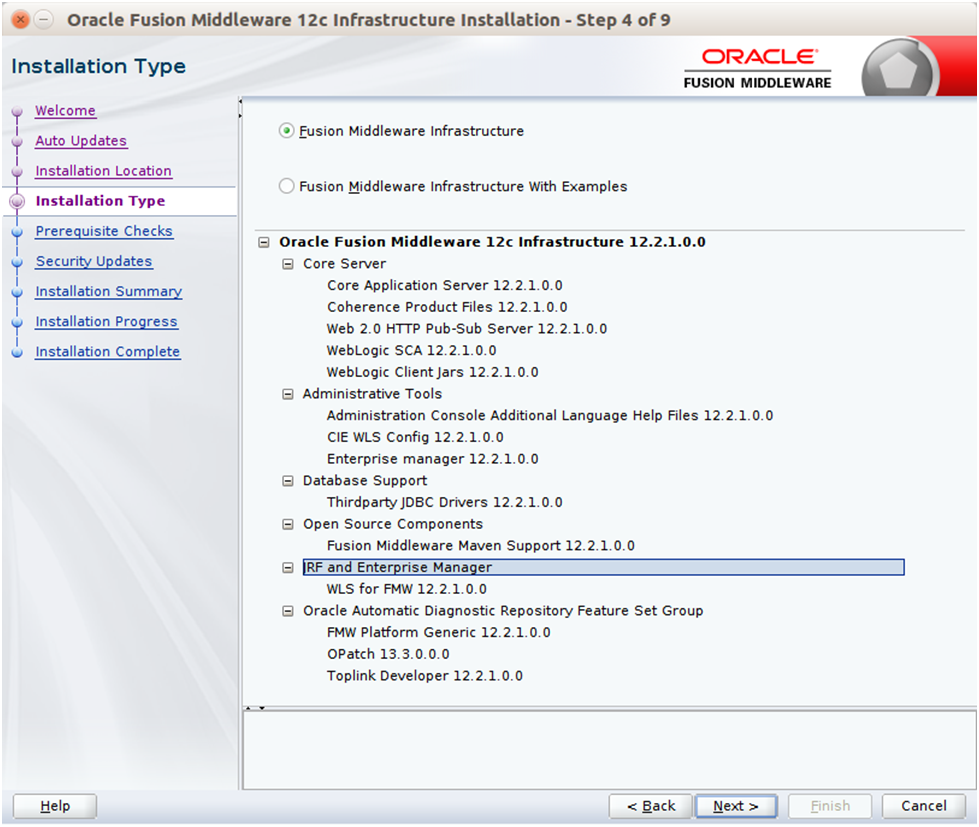Viewport: 979px width, 827px height.
Task: Click the Prerequisite Checks step bullet icon
Action: [17, 232]
